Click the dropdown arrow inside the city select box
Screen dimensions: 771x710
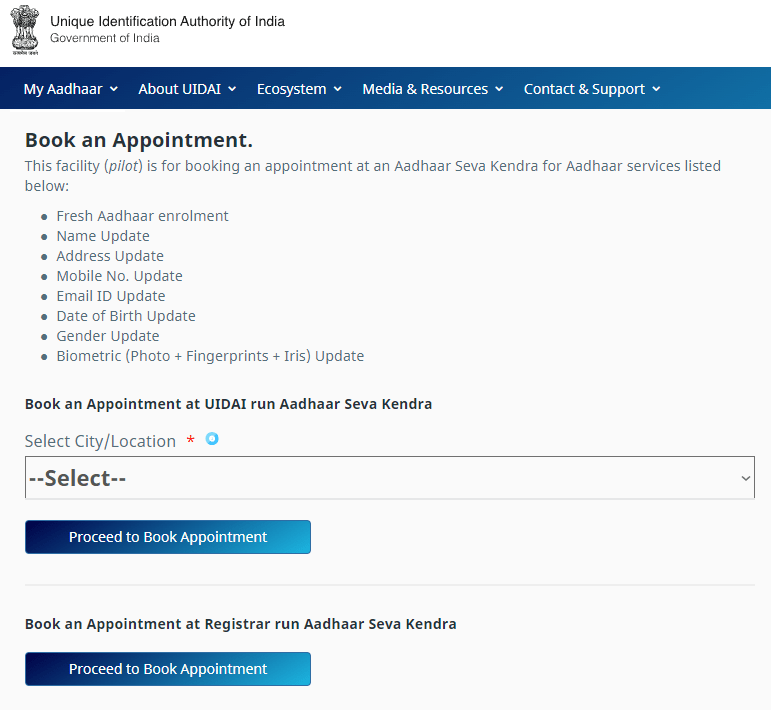(745, 478)
